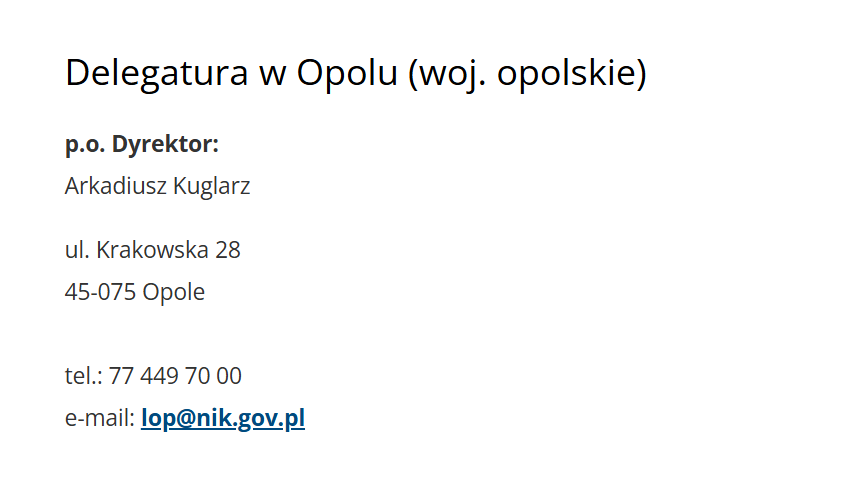859x499 pixels.
Task: Click the phone number 77 449 70 00
Action: click(x=175, y=377)
